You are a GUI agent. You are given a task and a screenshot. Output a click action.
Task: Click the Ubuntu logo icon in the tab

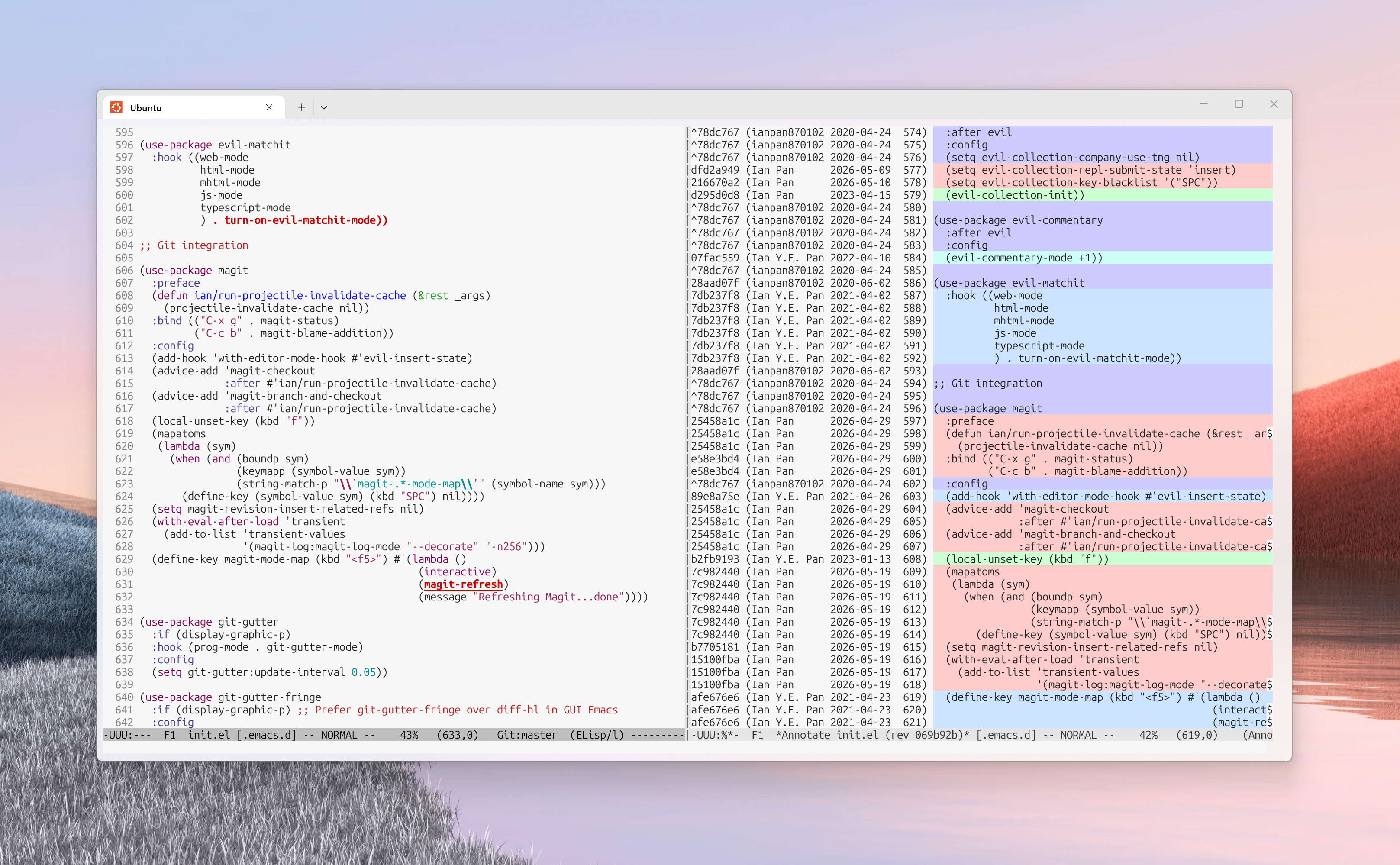click(x=117, y=107)
